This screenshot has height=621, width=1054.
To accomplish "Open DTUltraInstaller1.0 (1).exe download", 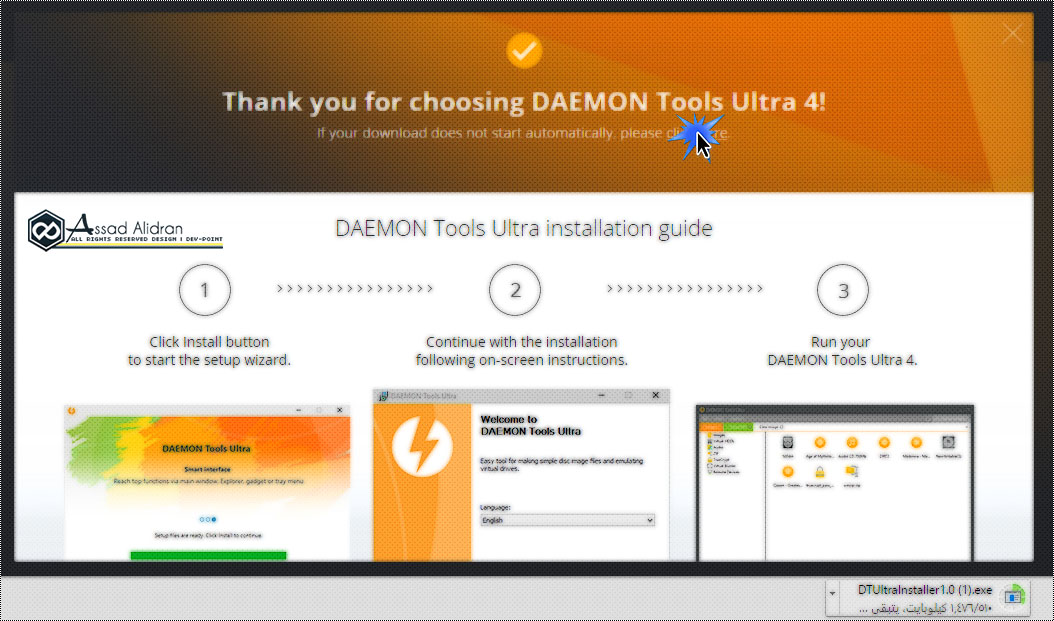I will [925, 590].
